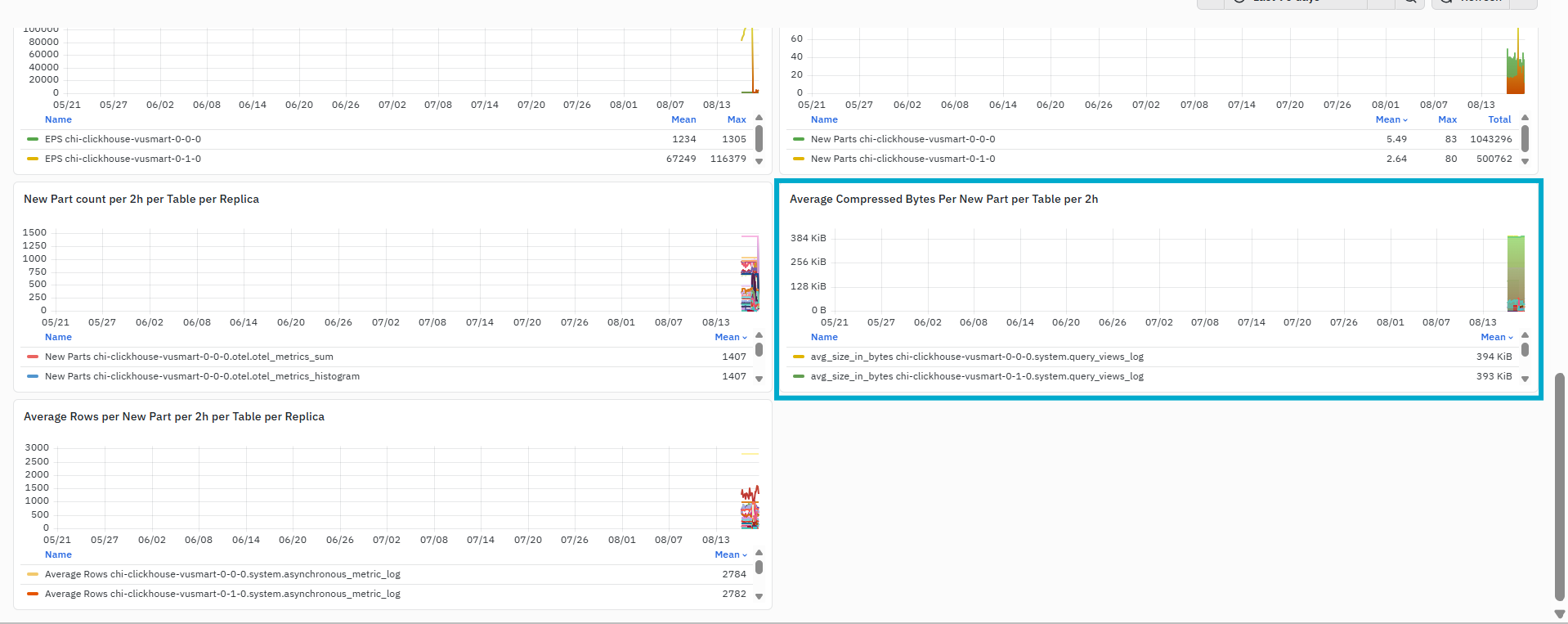Toggle the otel.otel_metrics_sum New Parts series
The image size is (1568, 624).
189,357
